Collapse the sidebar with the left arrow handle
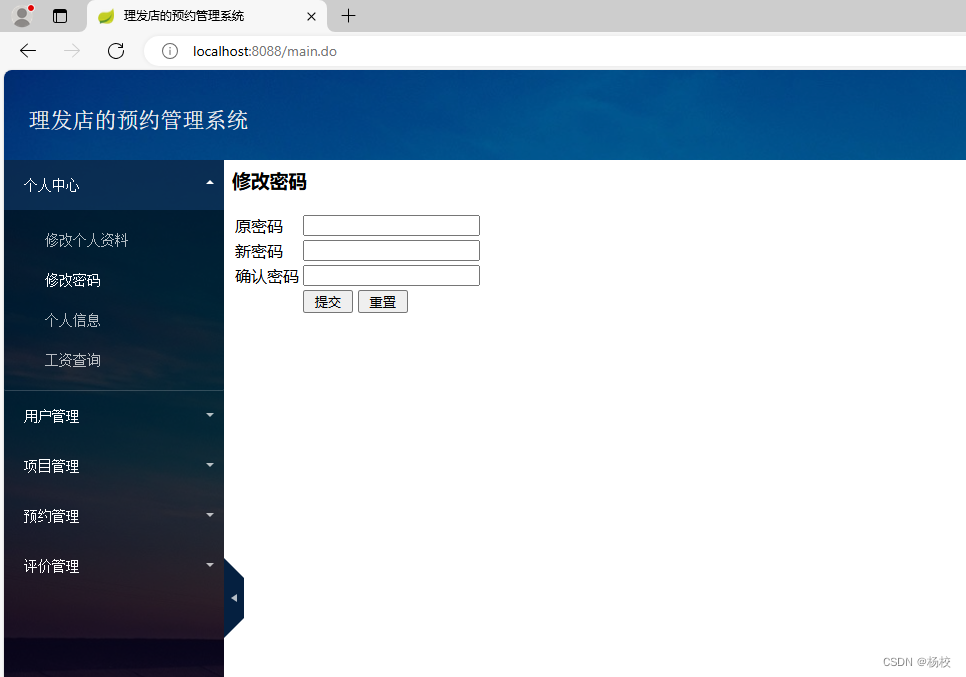This screenshot has width=966, height=677. tap(234, 598)
